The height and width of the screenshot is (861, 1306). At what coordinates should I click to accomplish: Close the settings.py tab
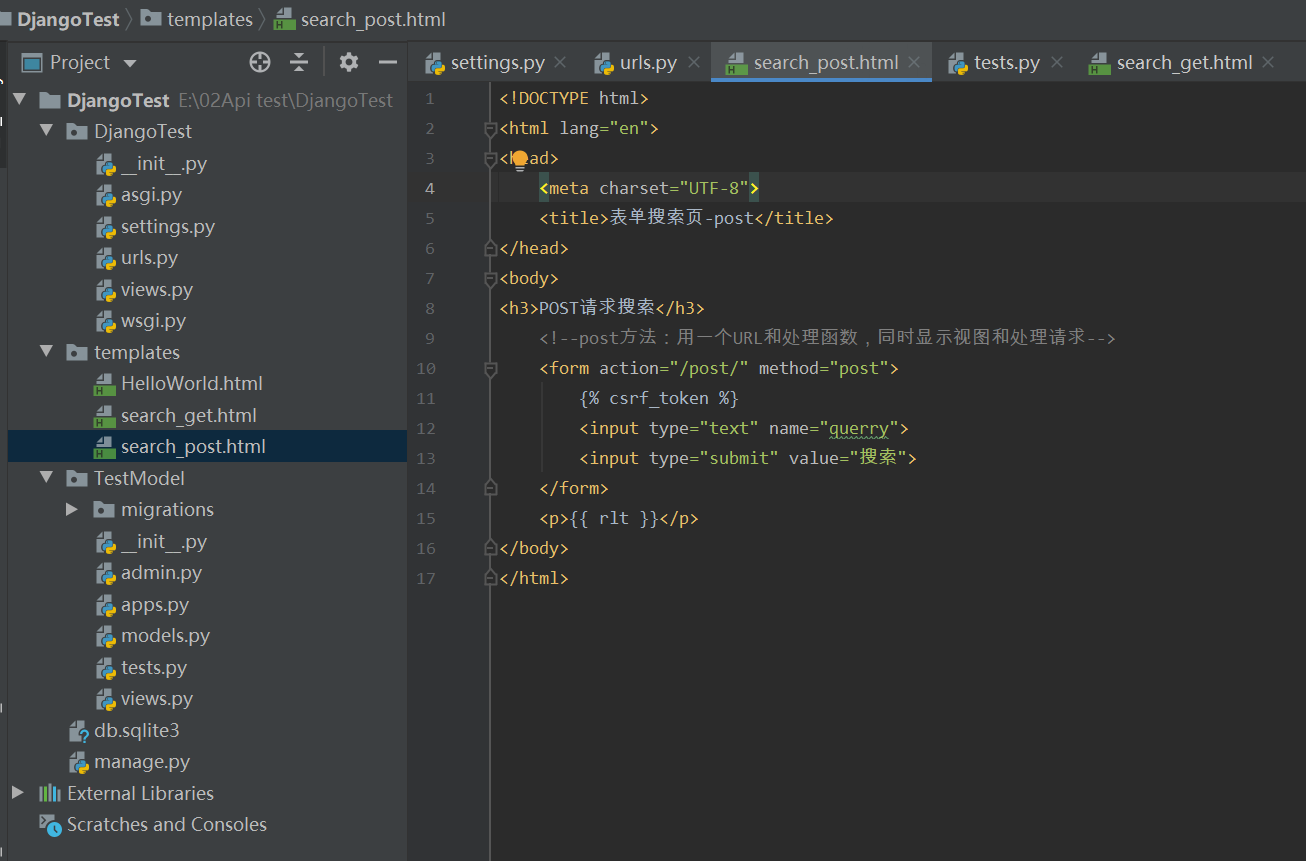(560, 62)
